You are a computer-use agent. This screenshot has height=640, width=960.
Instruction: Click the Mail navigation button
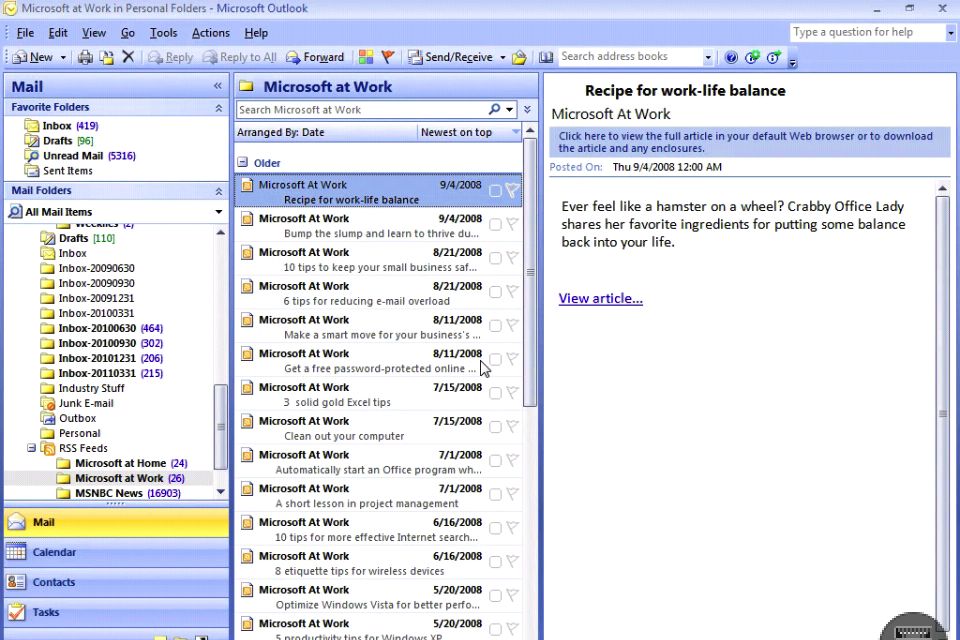point(116,522)
